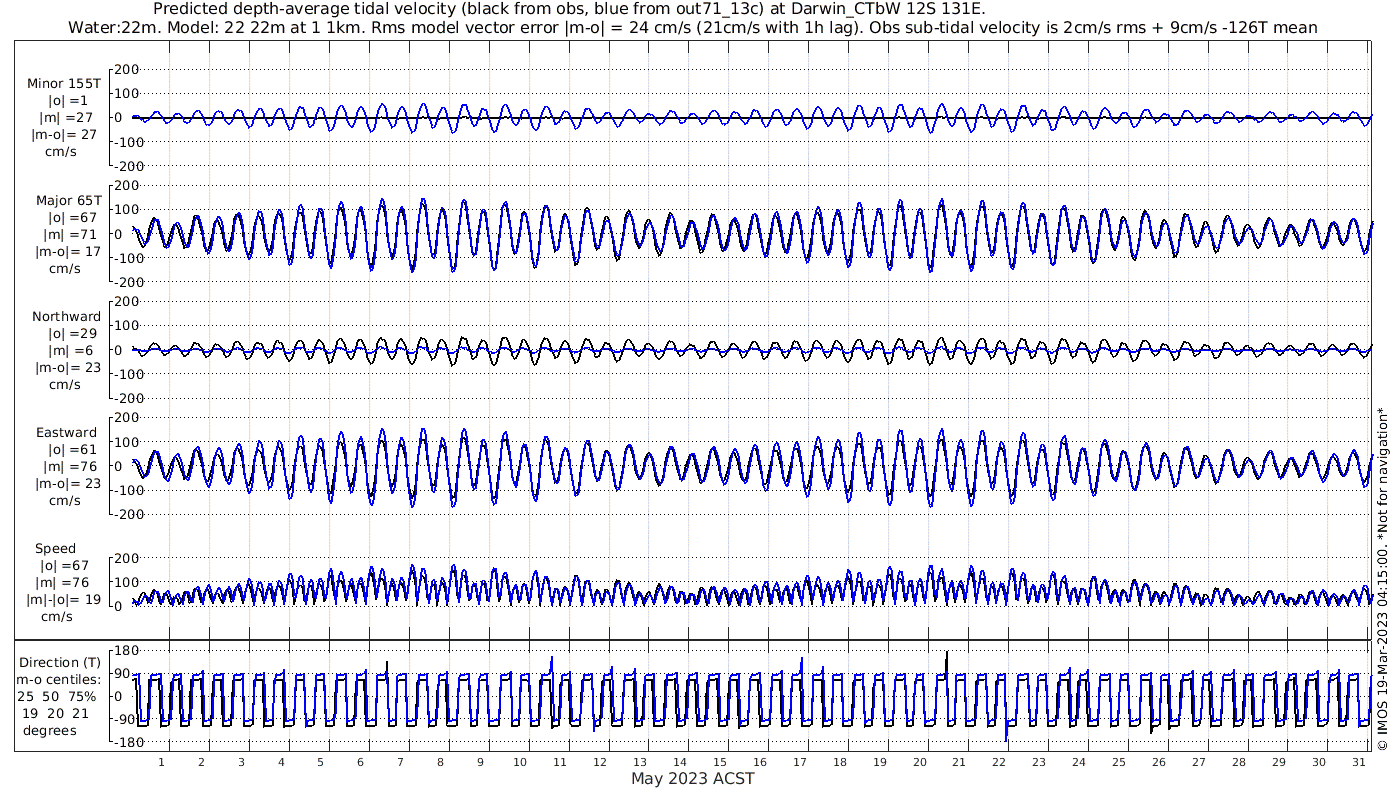Click the day 27 tick label on x-axis
This screenshot has height=800, width=1400.
(x=1198, y=762)
